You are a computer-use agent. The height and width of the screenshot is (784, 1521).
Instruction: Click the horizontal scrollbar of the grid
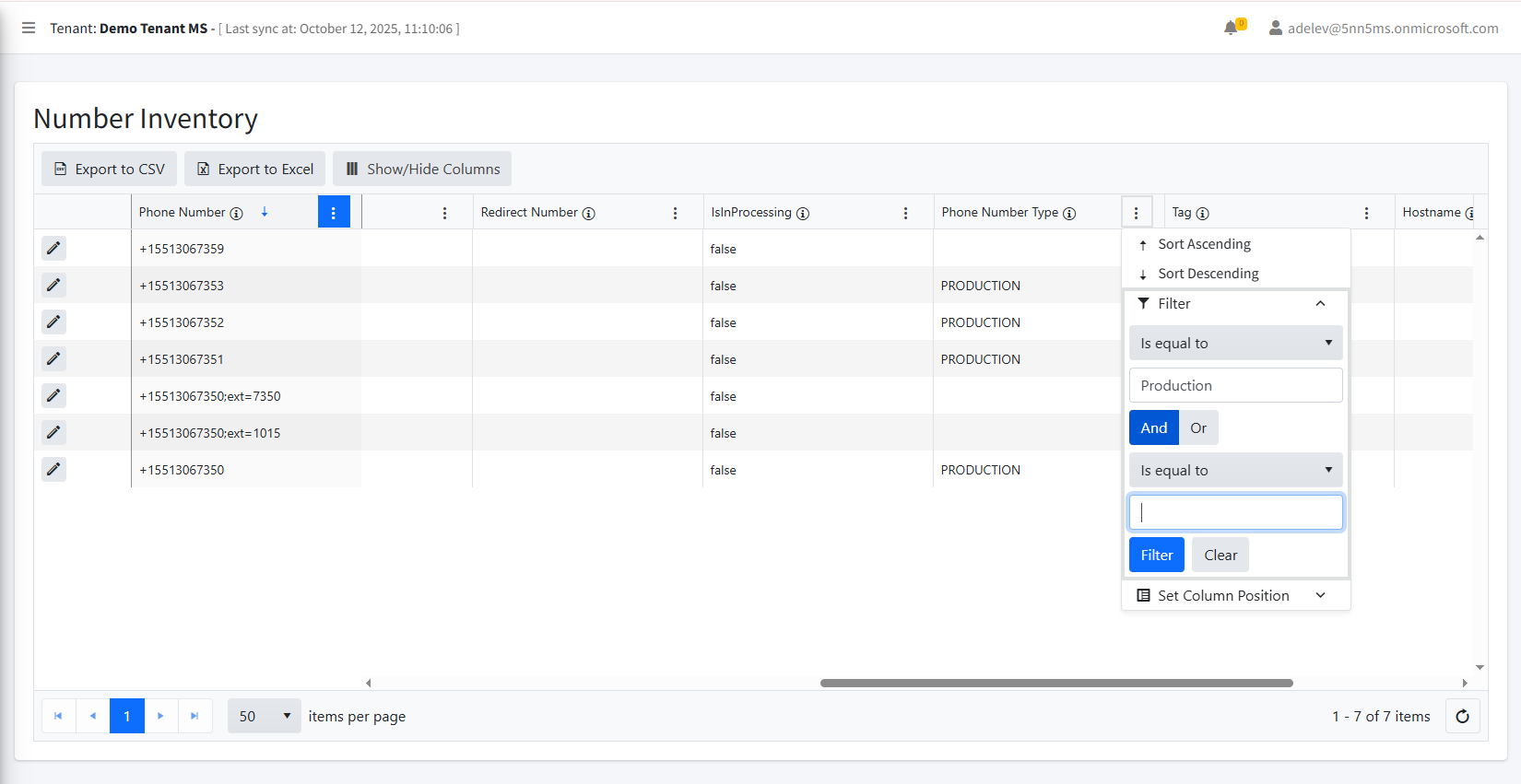tap(1055, 683)
